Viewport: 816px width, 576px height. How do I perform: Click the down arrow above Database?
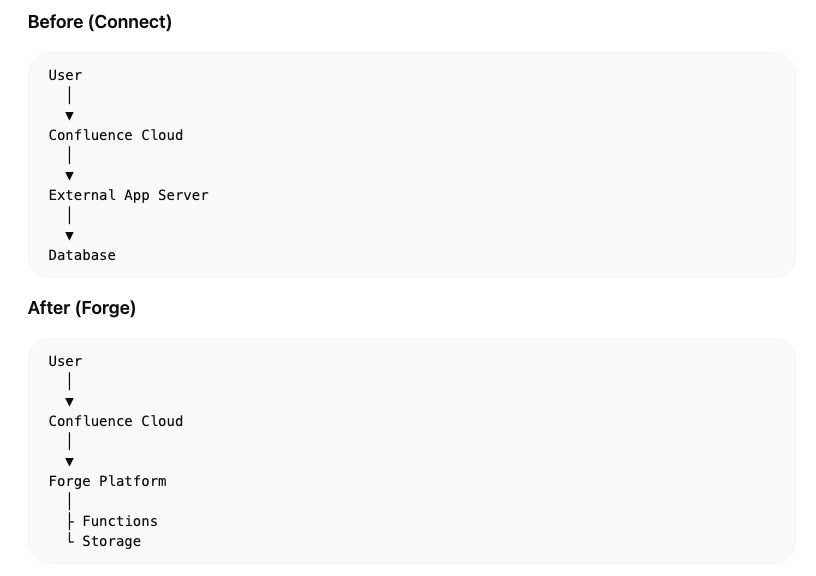(x=69, y=236)
